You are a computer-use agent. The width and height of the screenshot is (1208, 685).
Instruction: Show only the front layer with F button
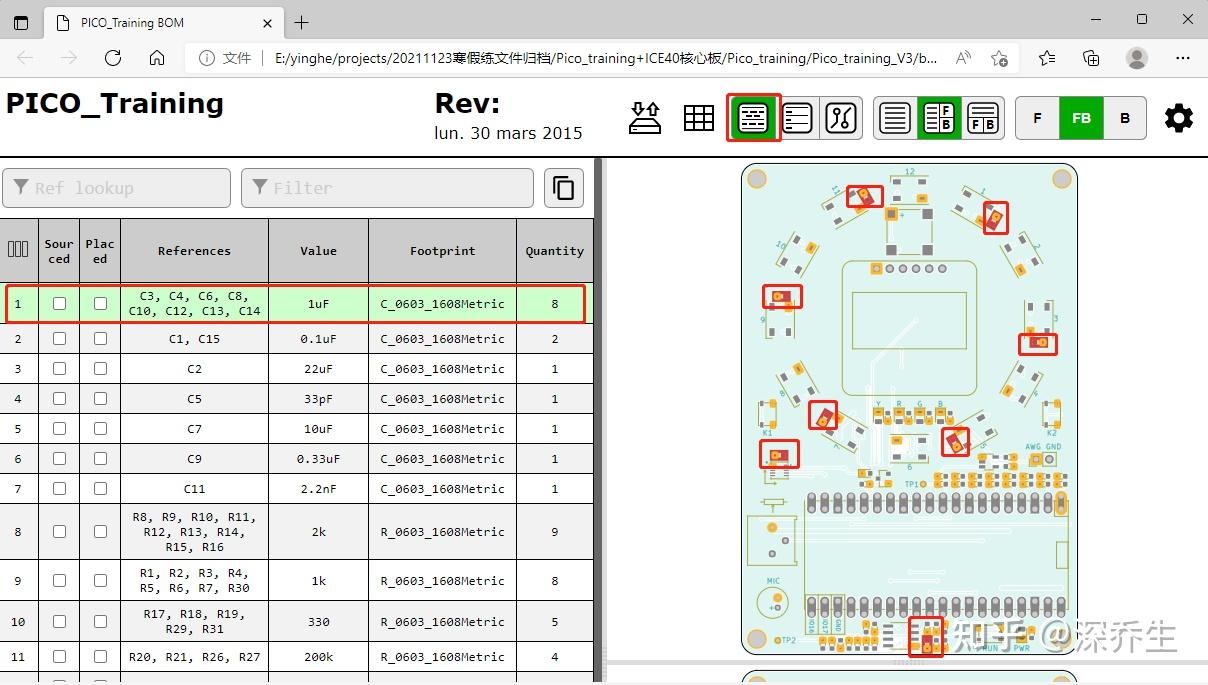[x=1037, y=117]
